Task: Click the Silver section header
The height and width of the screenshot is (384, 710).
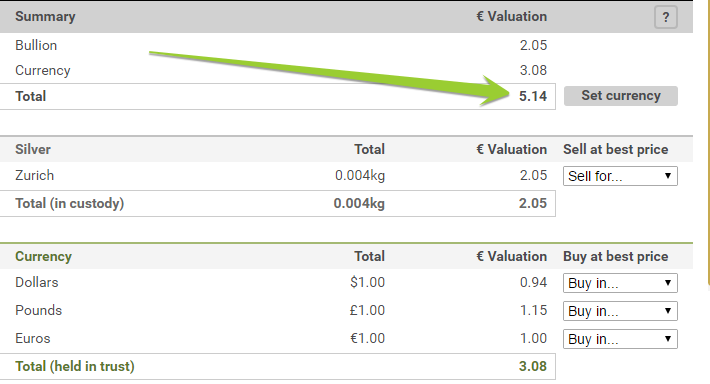Action: pyautogui.click(x=33, y=149)
